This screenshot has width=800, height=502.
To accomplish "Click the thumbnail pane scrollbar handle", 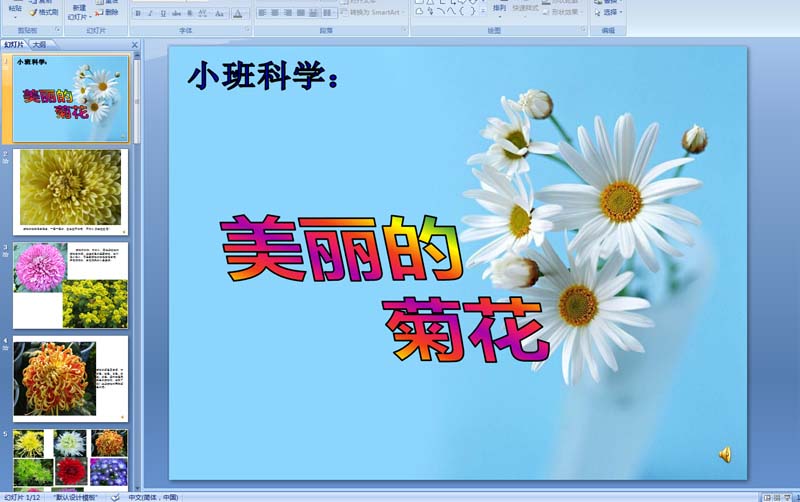I will click(x=137, y=101).
